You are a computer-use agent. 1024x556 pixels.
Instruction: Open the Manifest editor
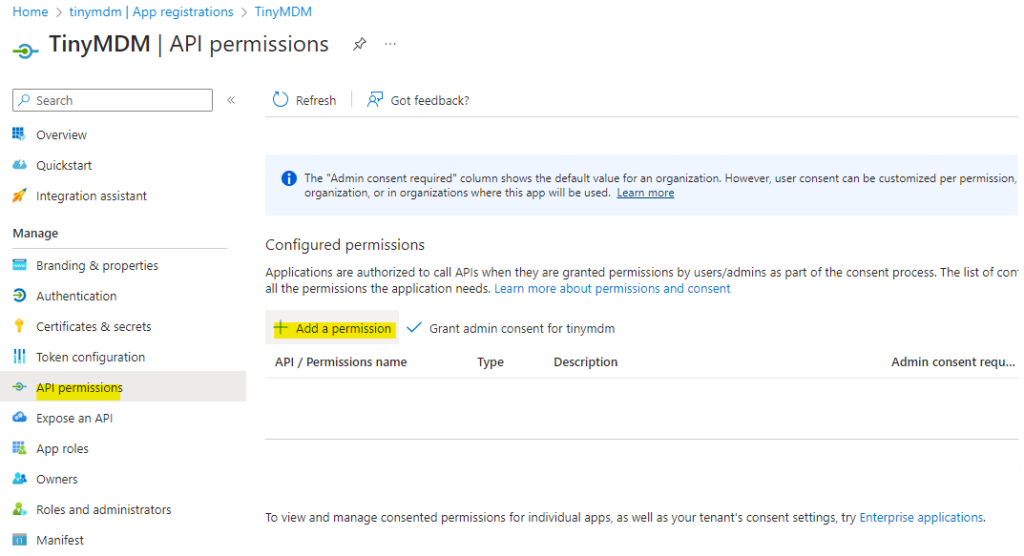click(x=60, y=540)
